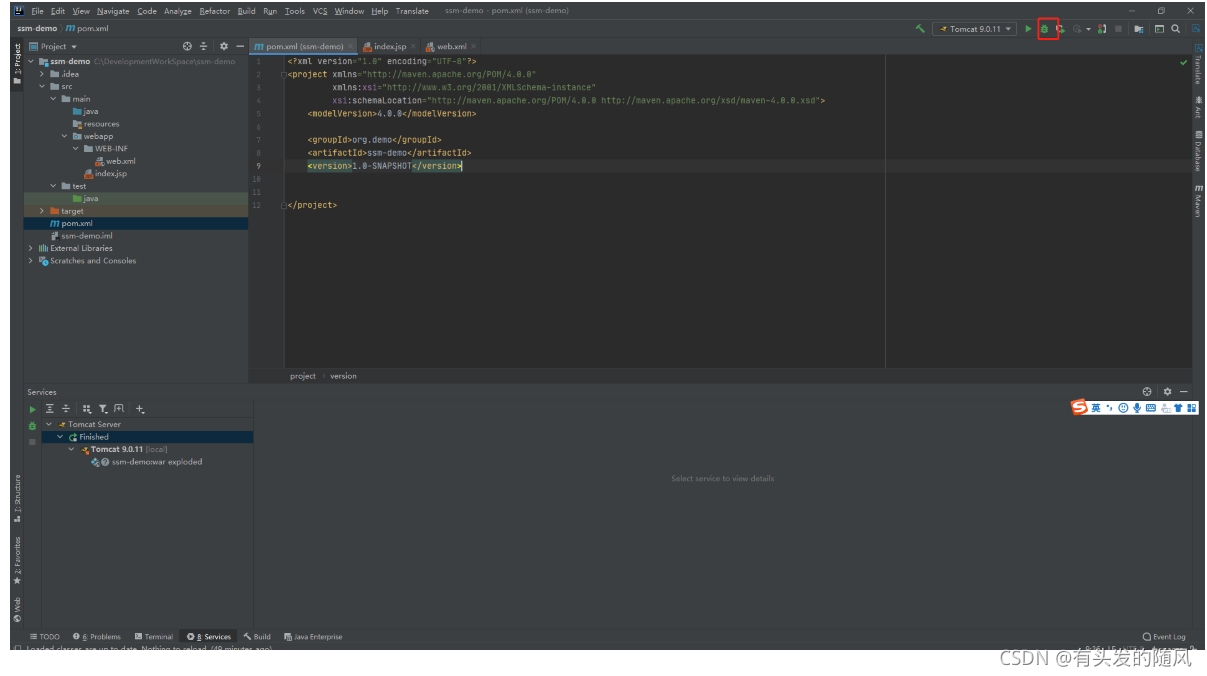Open the File menu
Viewport: 1207px width, 676px height.
pyautogui.click(x=37, y=11)
